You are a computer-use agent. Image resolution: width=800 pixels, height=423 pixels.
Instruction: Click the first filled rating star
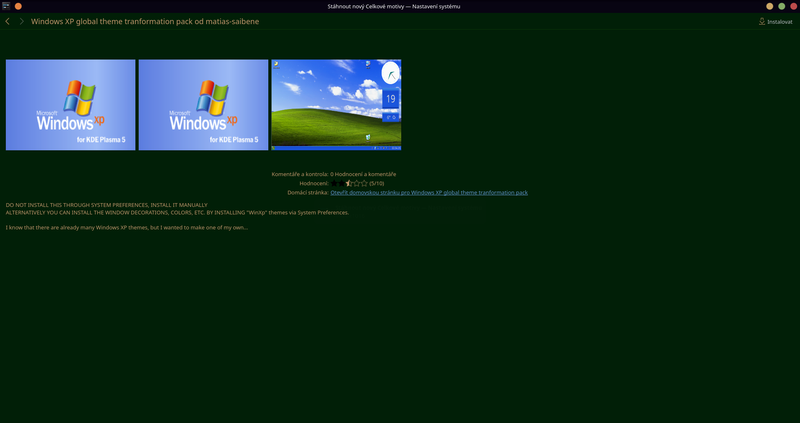(336, 183)
